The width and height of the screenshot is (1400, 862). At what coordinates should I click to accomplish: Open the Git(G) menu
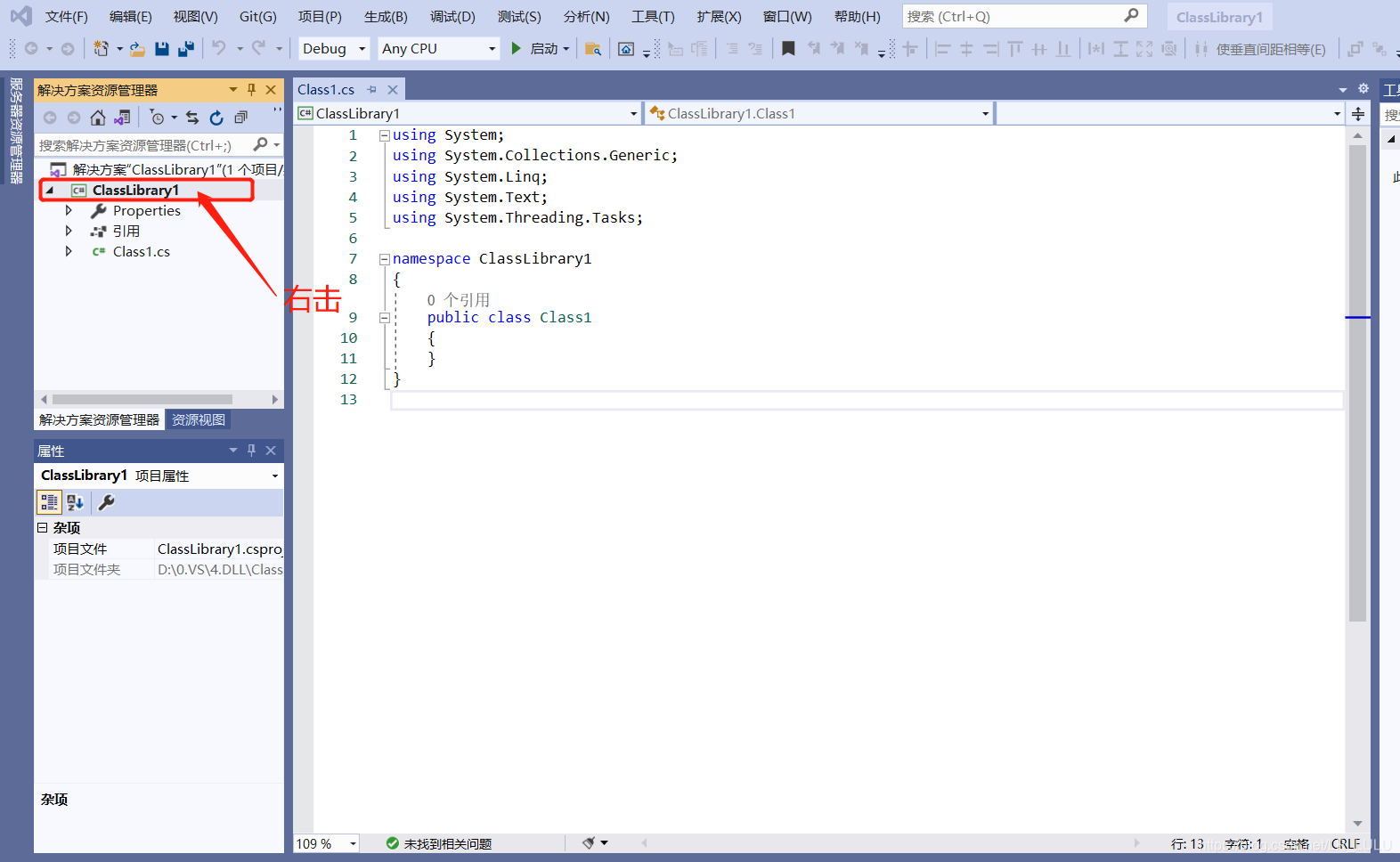click(x=258, y=17)
